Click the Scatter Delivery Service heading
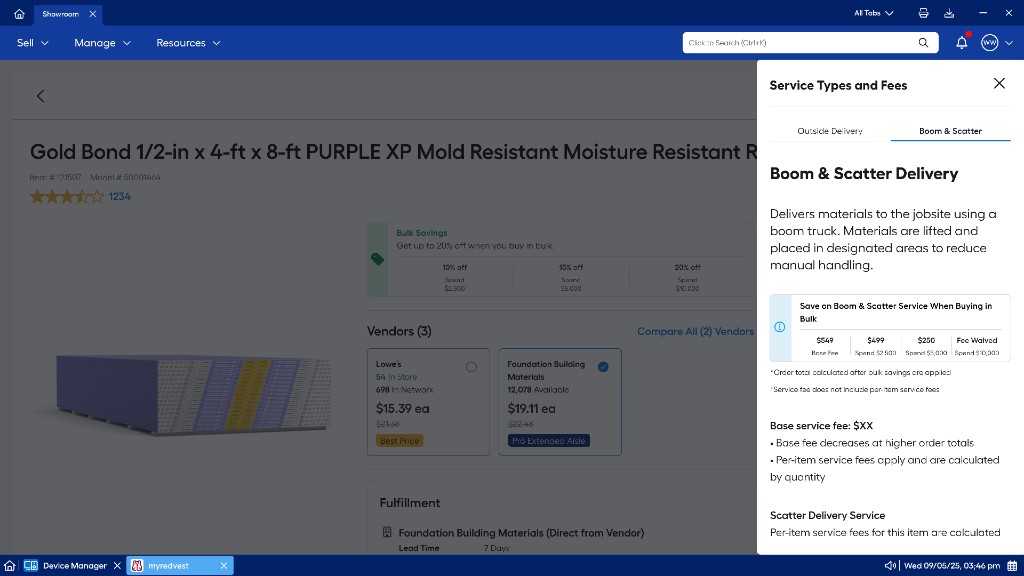Screen dimensions: 1024x576 827,515
